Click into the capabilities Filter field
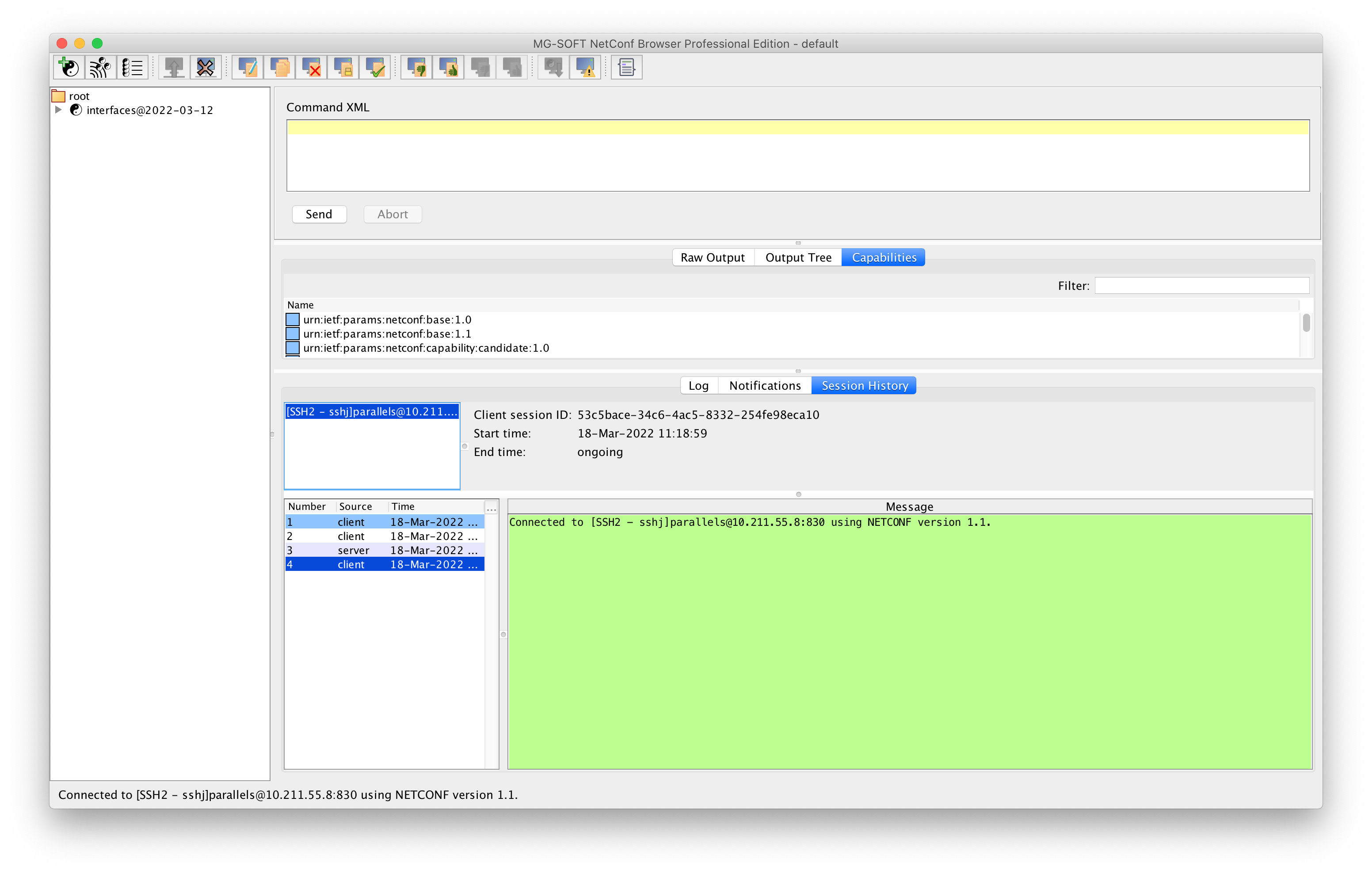The height and width of the screenshot is (874, 1372). [x=1201, y=285]
